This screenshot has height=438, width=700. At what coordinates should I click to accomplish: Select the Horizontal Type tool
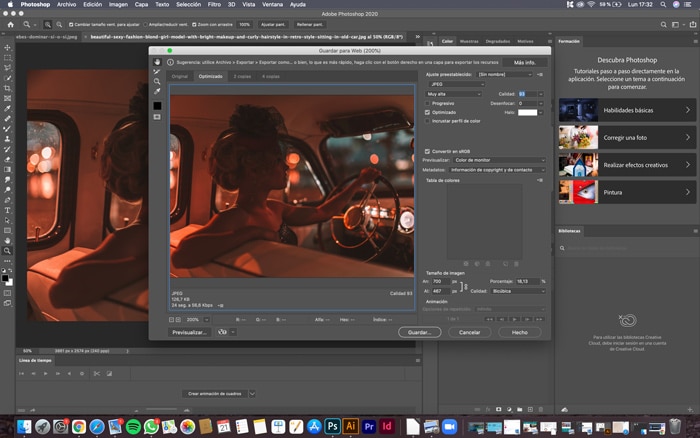point(7,210)
